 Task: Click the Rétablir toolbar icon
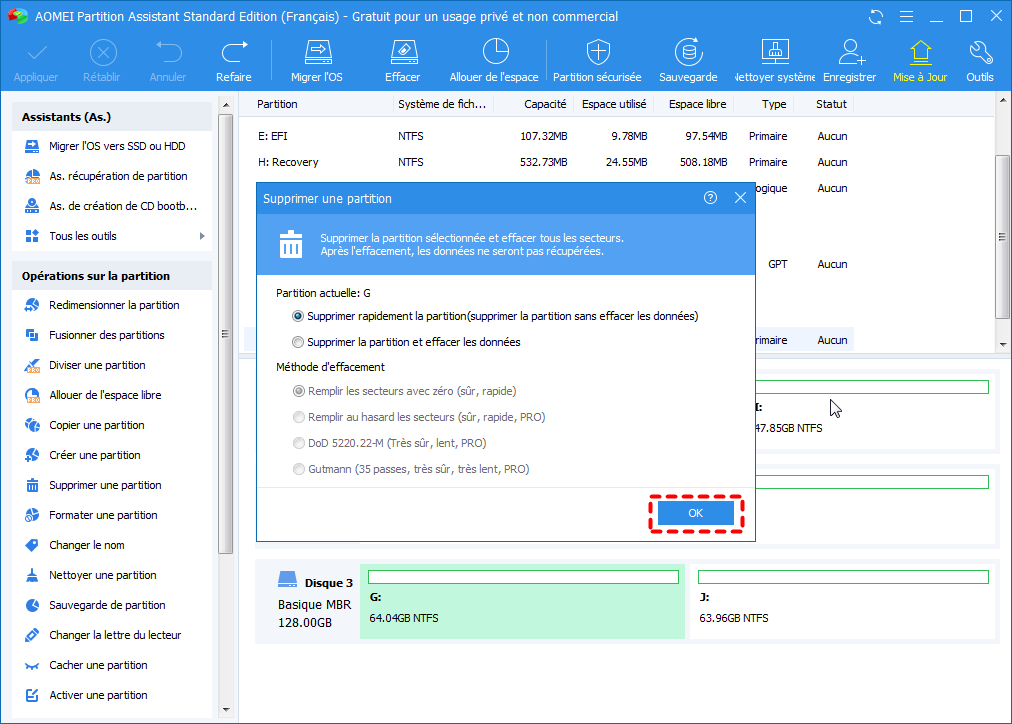click(x=103, y=53)
